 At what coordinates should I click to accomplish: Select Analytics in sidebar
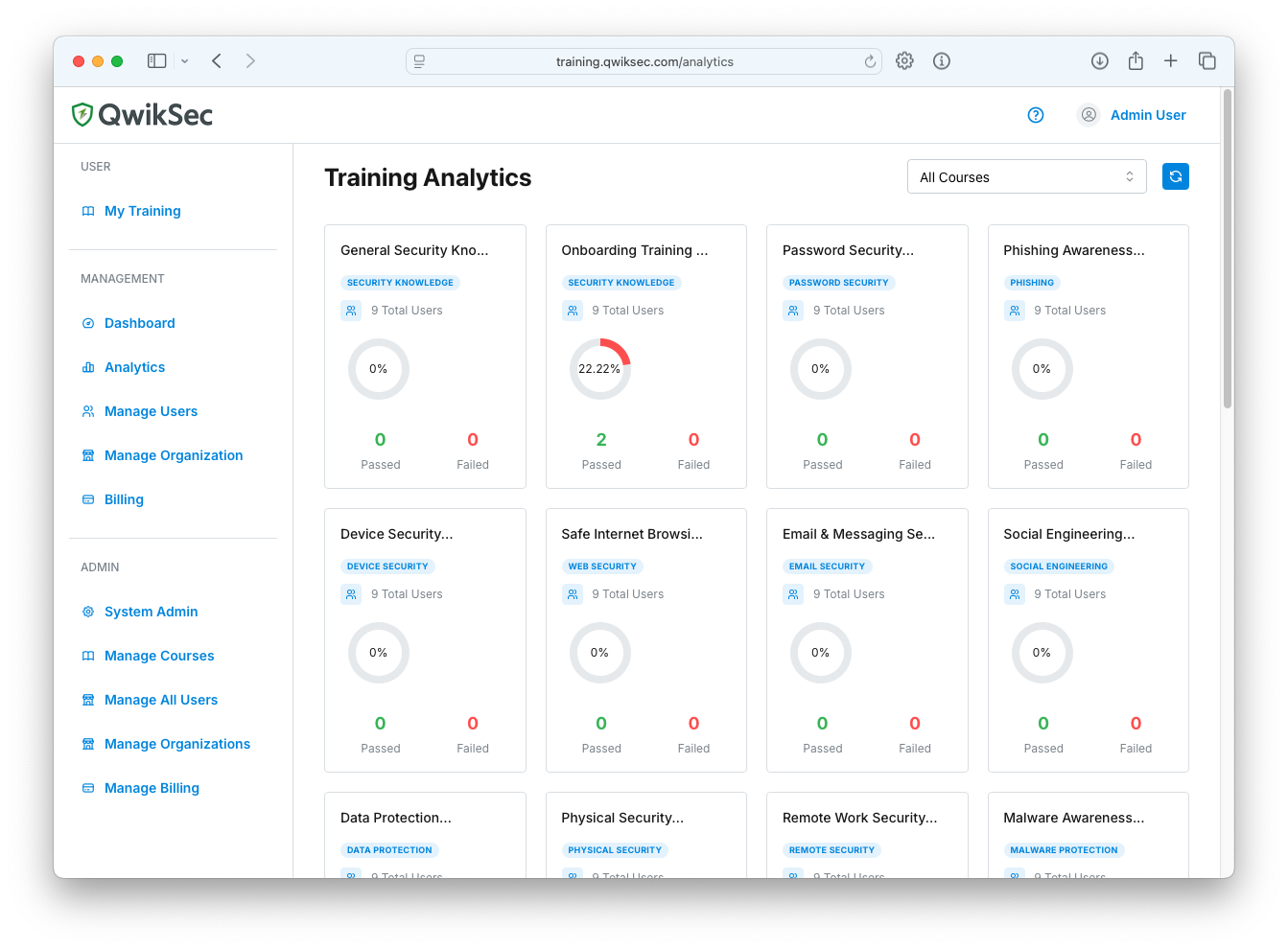pyautogui.click(x=135, y=367)
